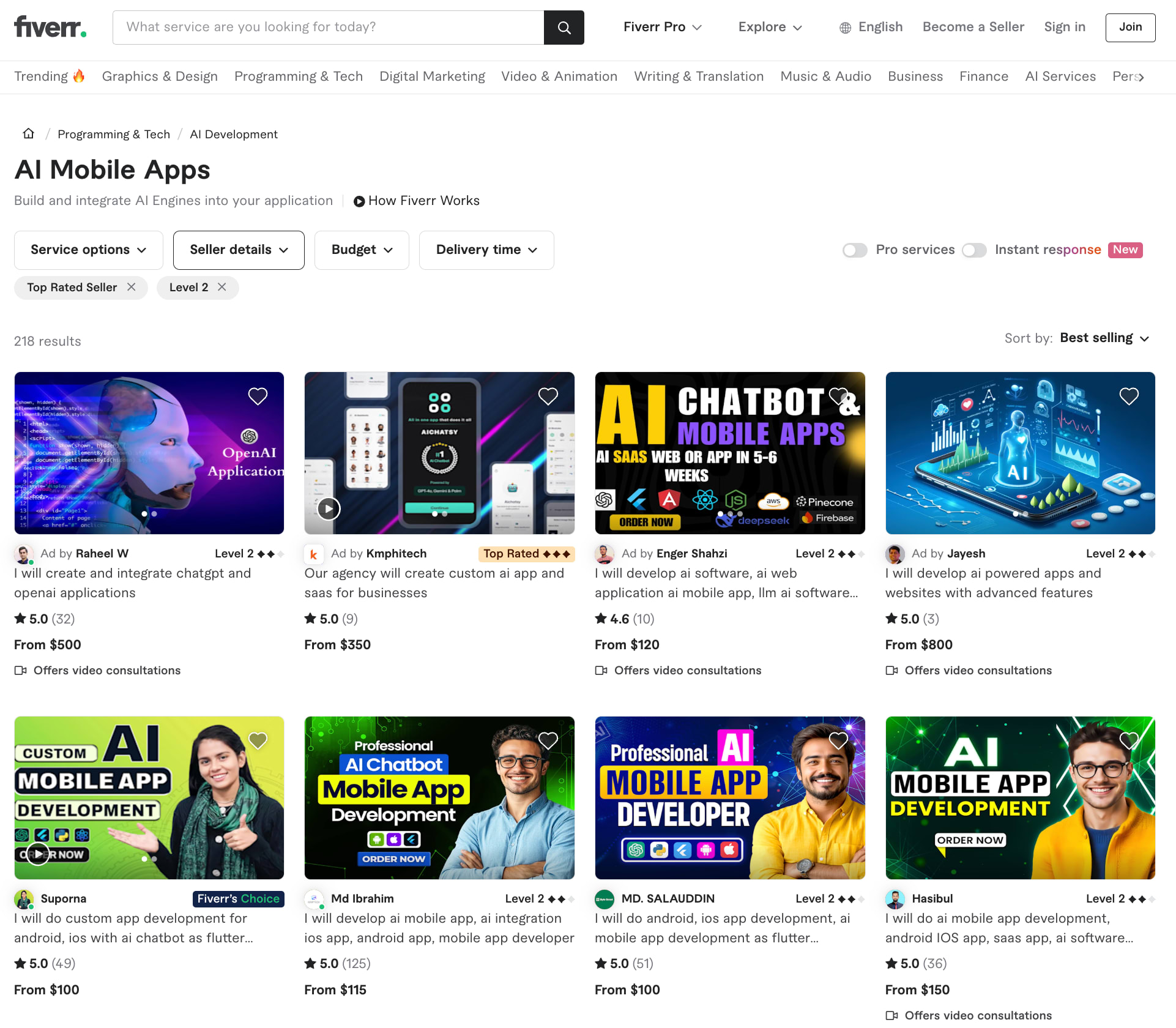Save Raheel W's OpenAI Application gig with heart
1176x1028 pixels.
pyautogui.click(x=258, y=396)
